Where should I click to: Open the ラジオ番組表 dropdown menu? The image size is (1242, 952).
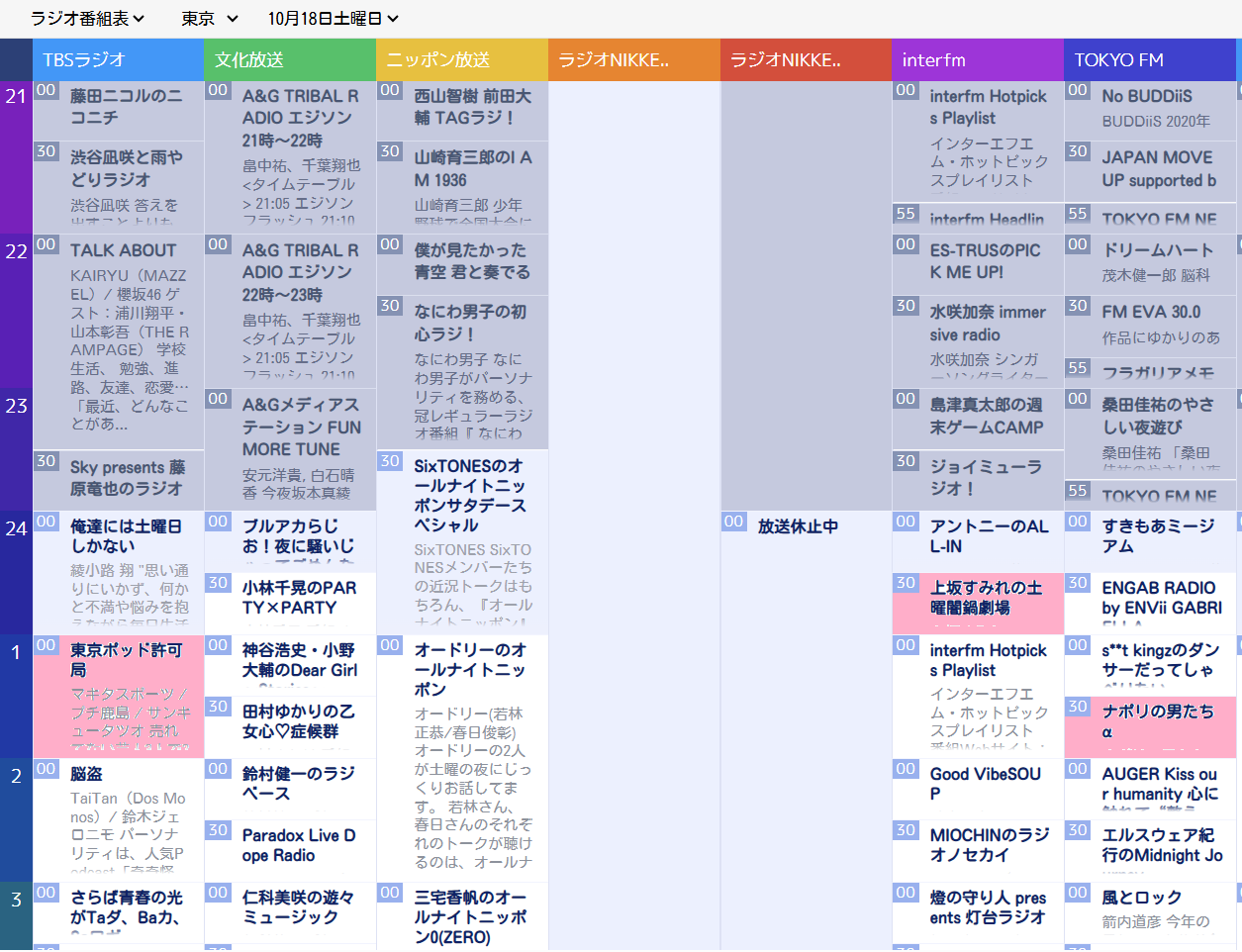pos(87,19)
